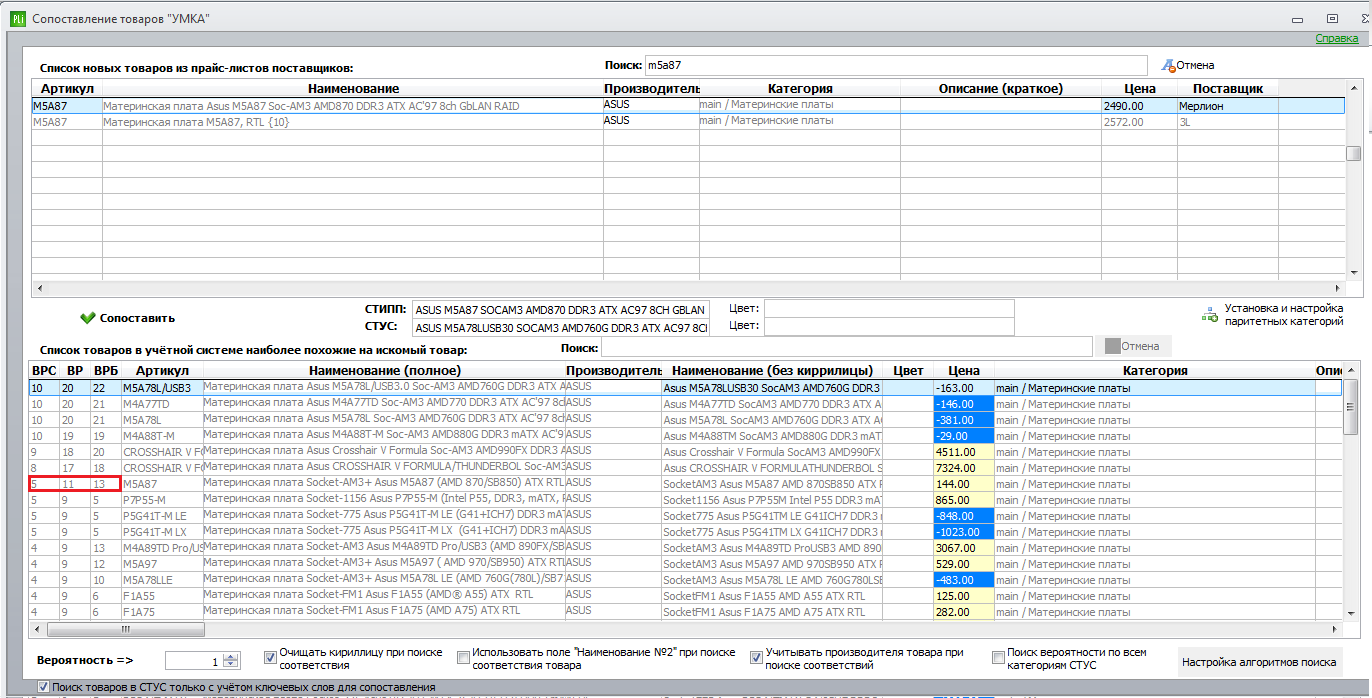Viewport: 1372px width, 698px height.
Task: Sort lower table by ВРБ column
Action: tap(106, 371)
